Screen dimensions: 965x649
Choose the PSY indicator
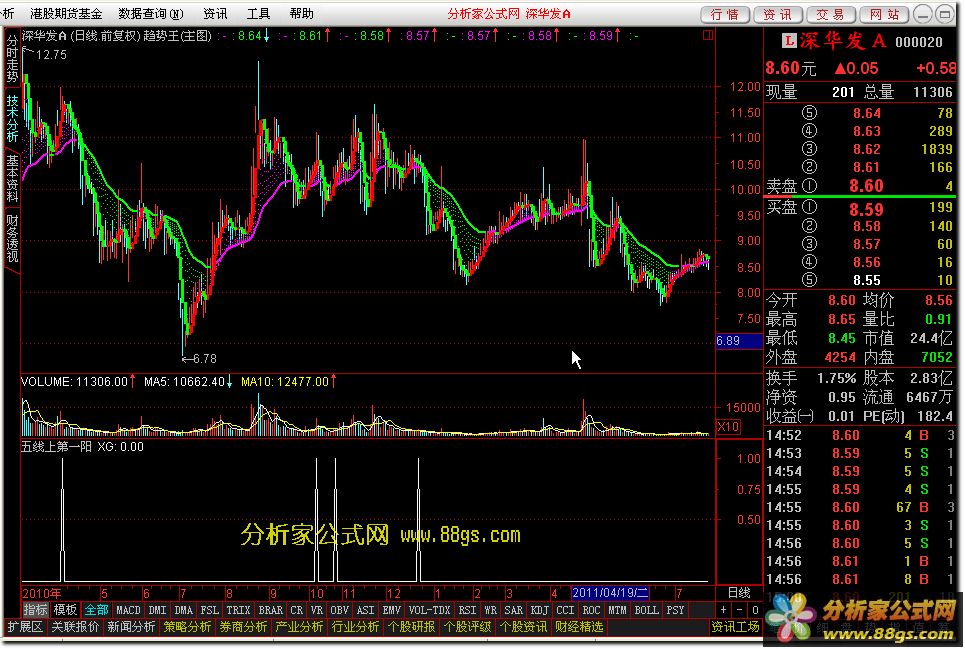click(675, 610)
